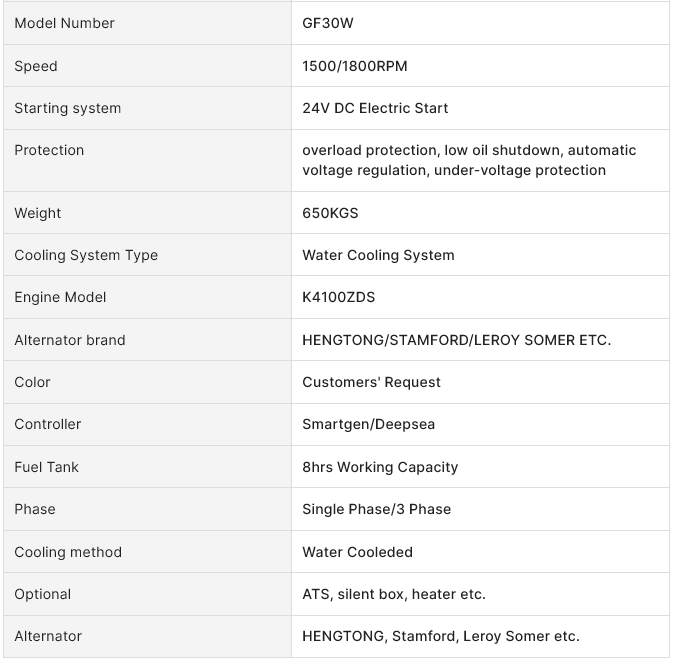Select the "Single Phase/3 Phase" value
This screenshot has height=662, width=674.
tap(376, 509)
